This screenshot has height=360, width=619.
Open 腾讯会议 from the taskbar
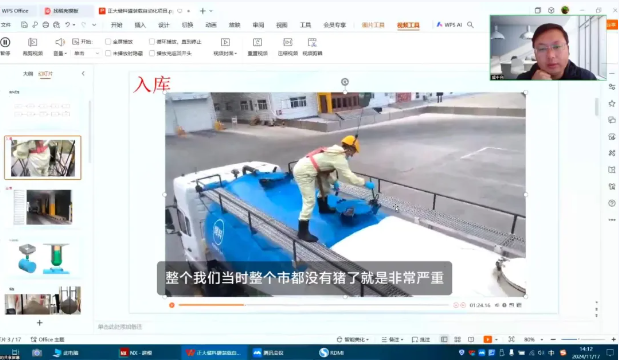tap(268, 352)
